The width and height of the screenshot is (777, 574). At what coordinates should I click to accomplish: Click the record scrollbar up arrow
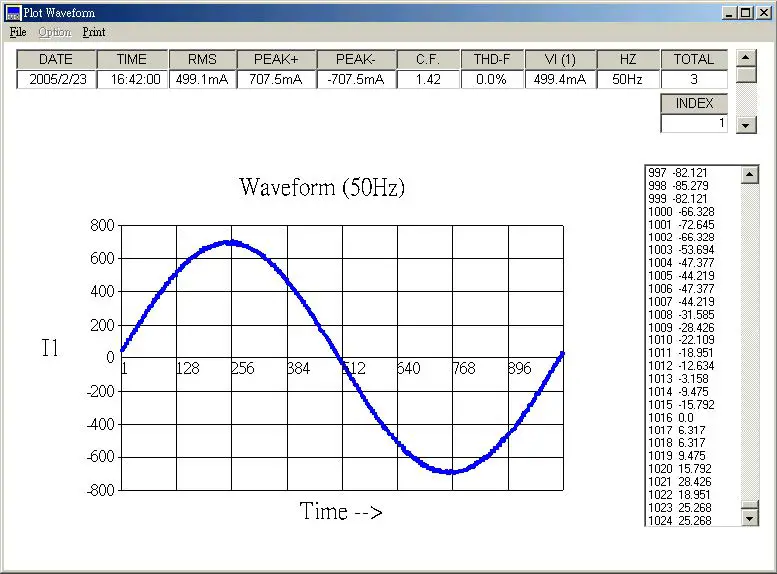746,58
